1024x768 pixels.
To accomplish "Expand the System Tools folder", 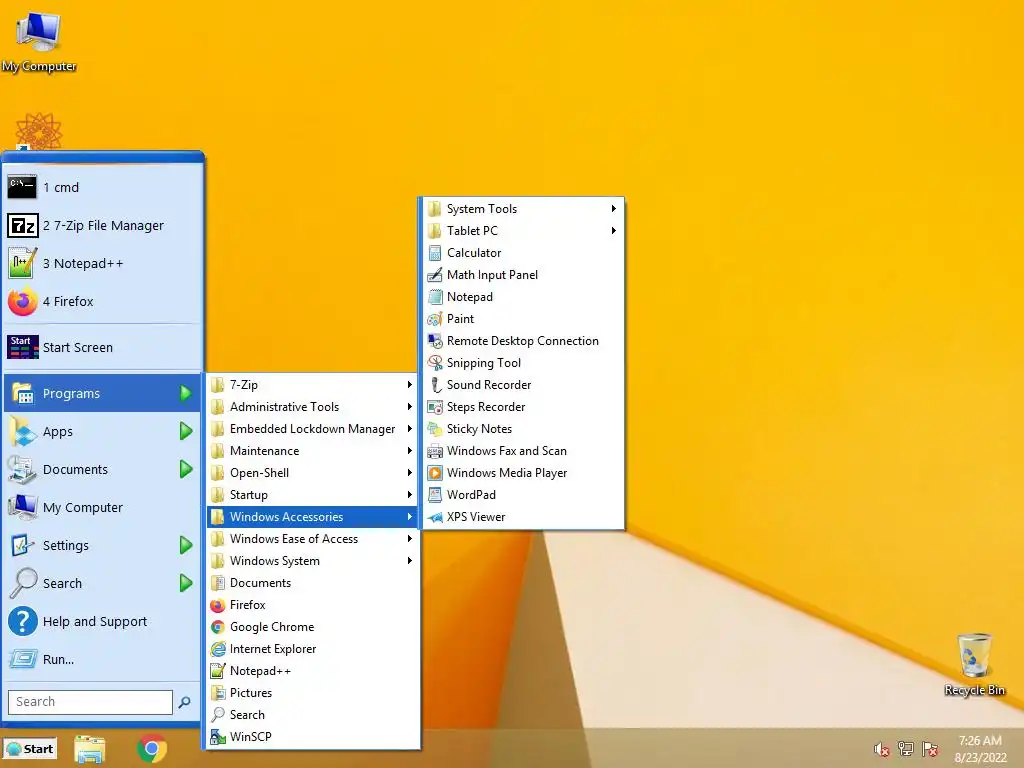I will tap(522, 209).
